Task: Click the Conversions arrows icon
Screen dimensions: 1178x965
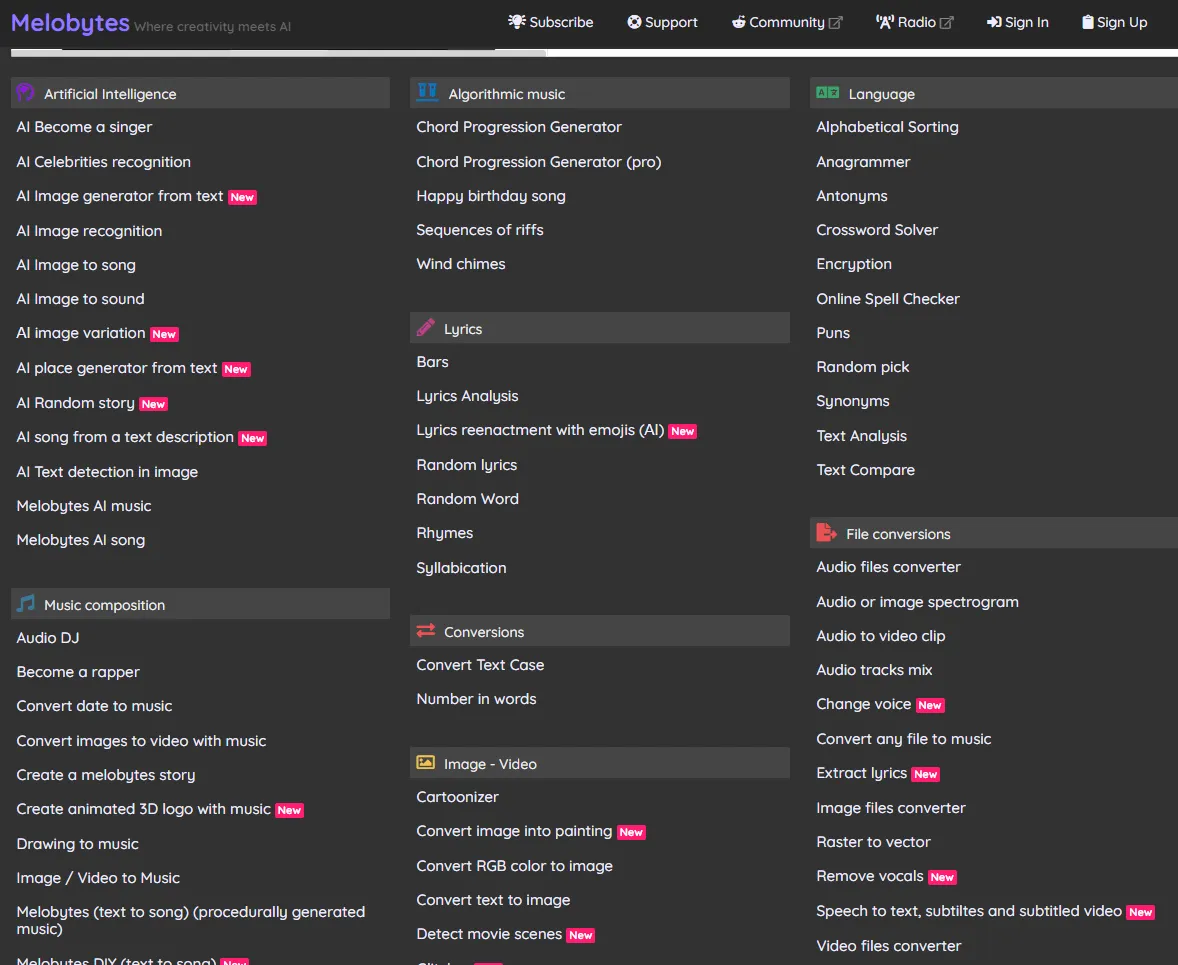Action: tap(426, 631)
